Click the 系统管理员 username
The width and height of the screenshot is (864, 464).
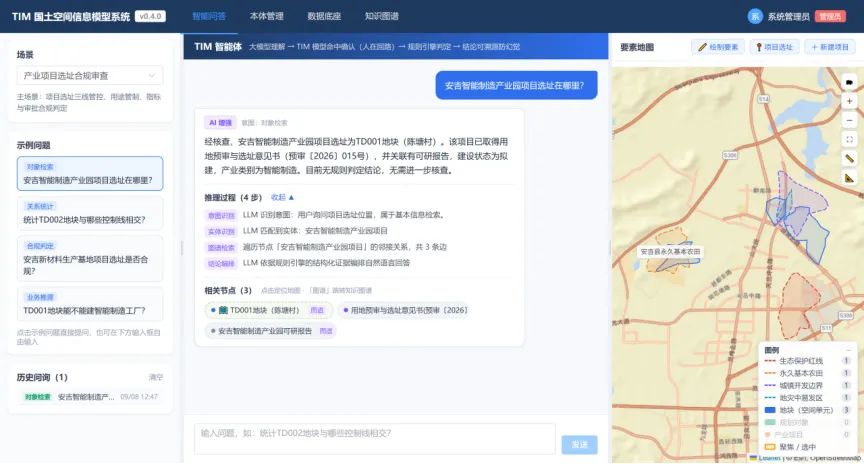click(789, 17)
